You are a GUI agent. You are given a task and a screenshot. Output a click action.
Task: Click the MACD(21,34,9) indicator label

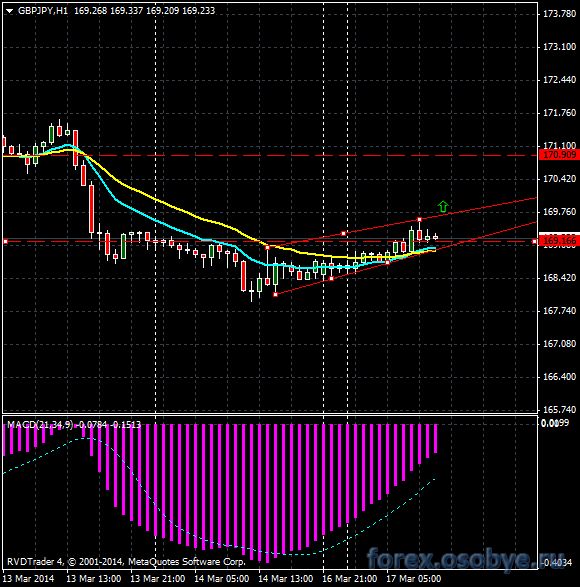coord(40,425)
